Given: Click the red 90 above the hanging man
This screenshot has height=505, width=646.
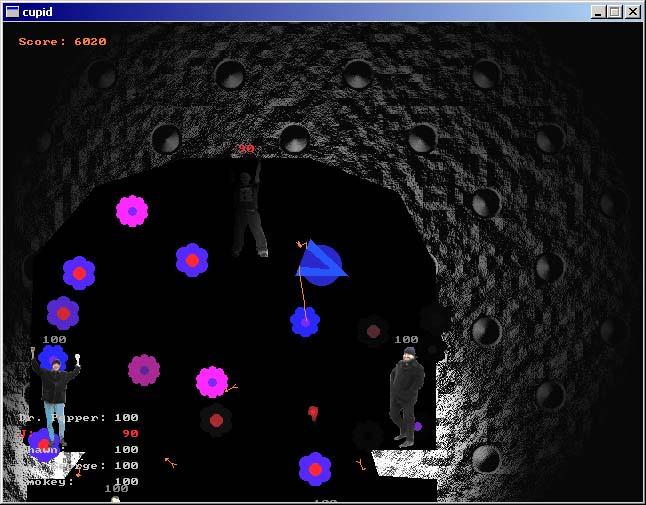Looking at the screenshot, I should [x=246, y=149].
